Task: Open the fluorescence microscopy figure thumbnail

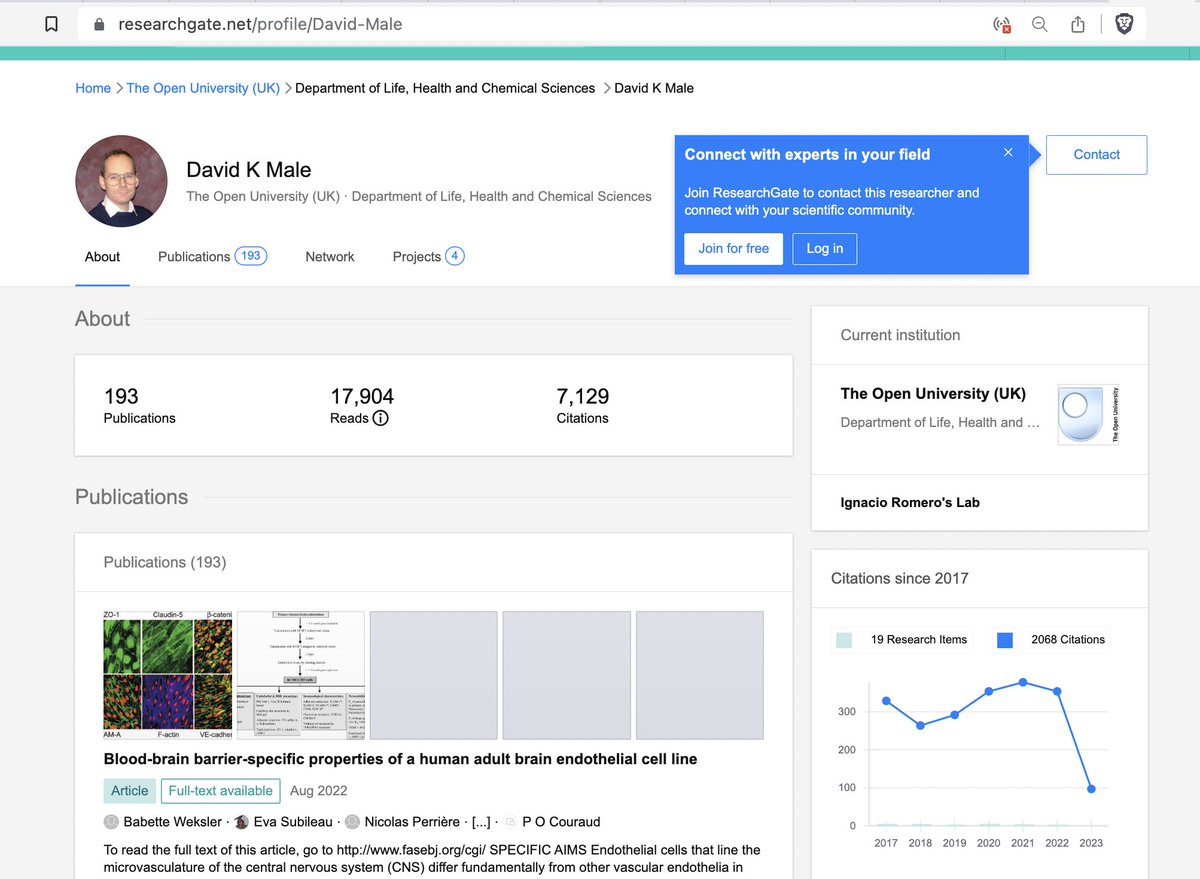Action: tap(168, 675)
